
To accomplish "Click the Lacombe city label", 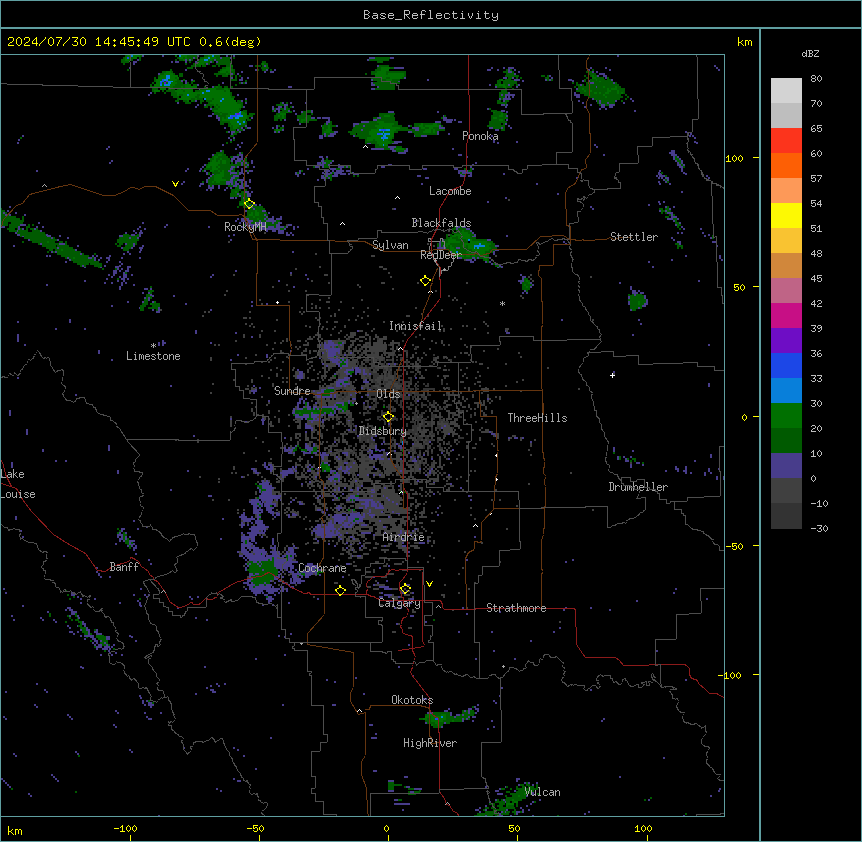I will pyautogui.click(x=450, y=191).
